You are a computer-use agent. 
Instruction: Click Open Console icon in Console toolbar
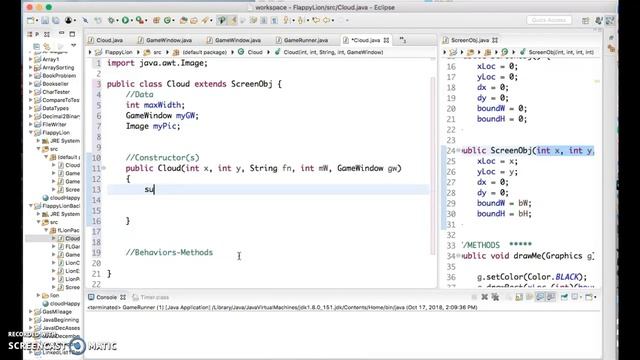pyautogui.click(x=588, y=297)
